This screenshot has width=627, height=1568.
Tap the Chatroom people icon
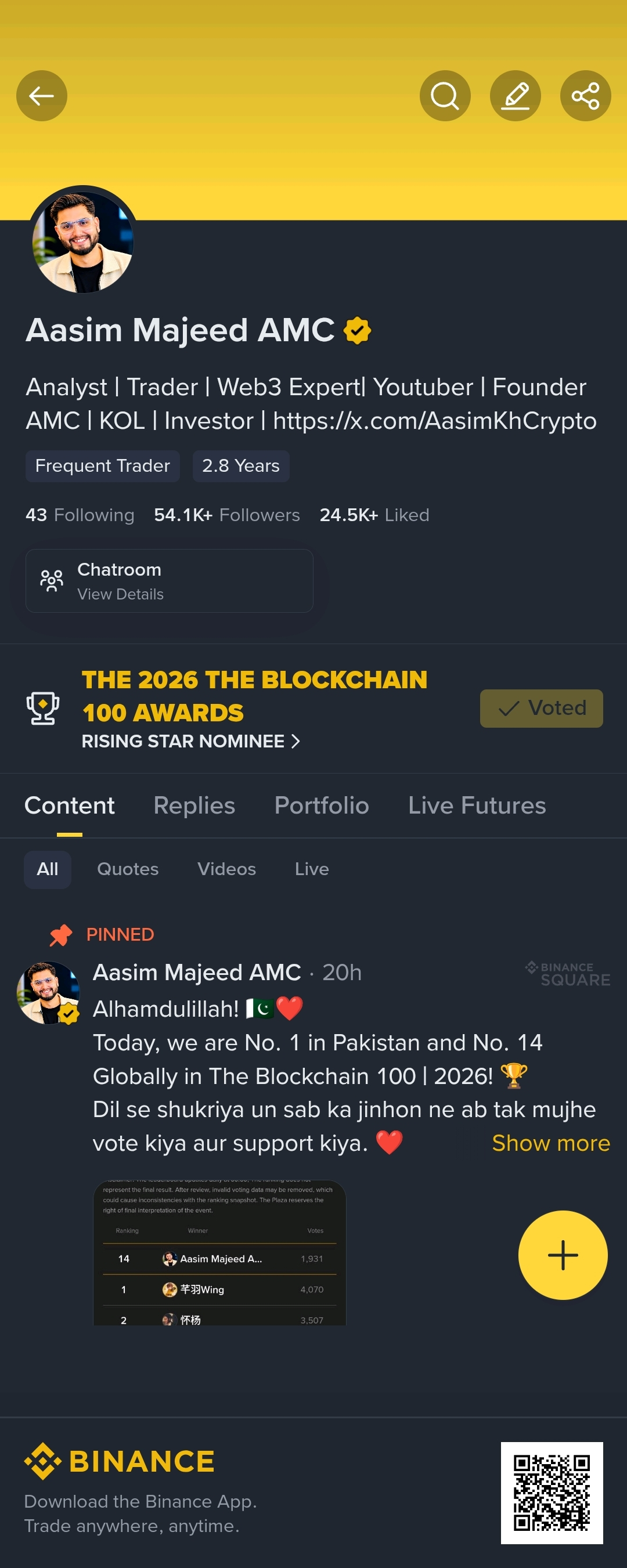(x=52, y=580)
